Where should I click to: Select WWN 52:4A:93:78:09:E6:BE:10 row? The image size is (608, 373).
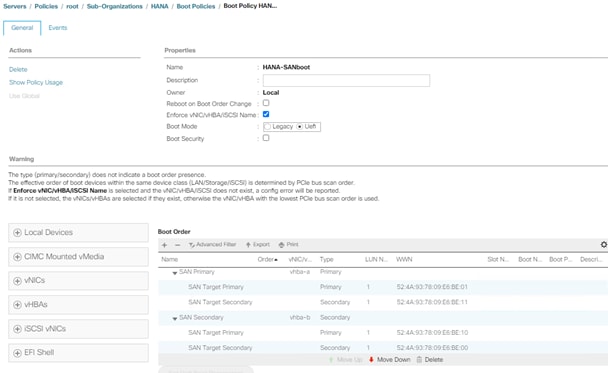coord(383,333)
